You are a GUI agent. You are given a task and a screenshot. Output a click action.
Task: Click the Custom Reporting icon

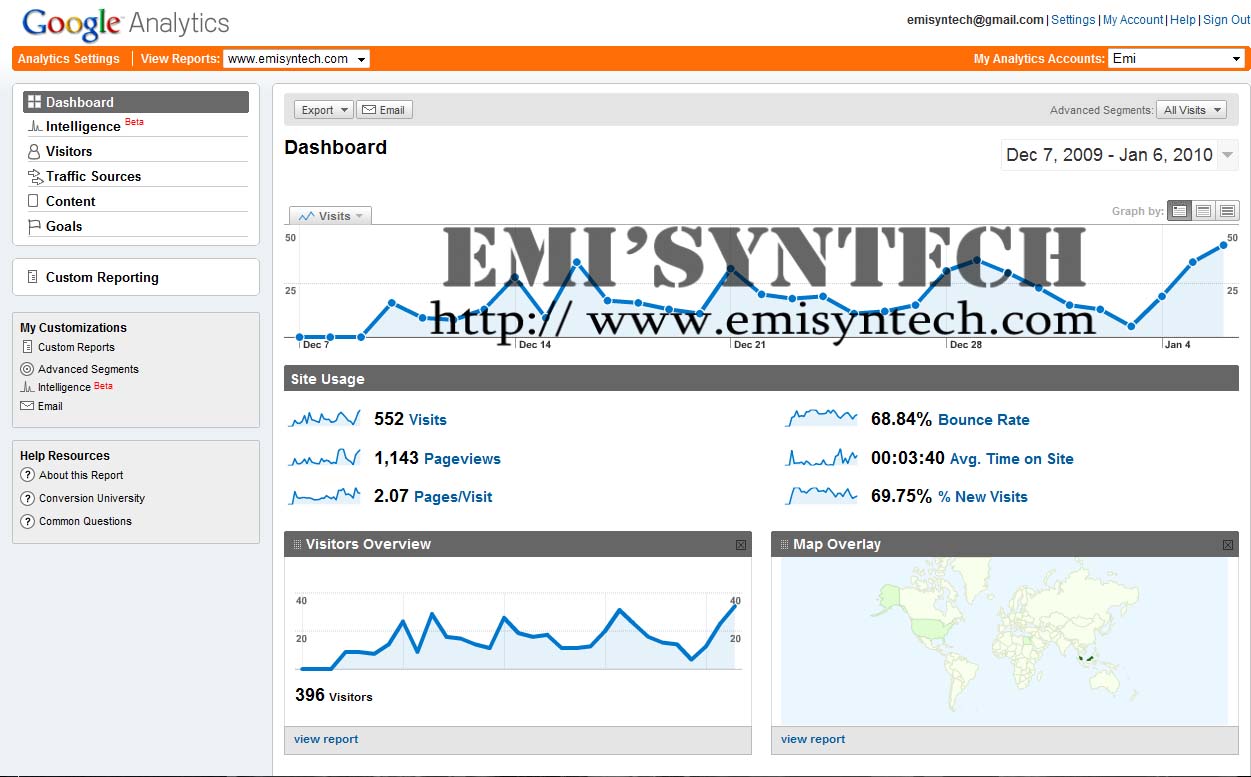point(32,277)
